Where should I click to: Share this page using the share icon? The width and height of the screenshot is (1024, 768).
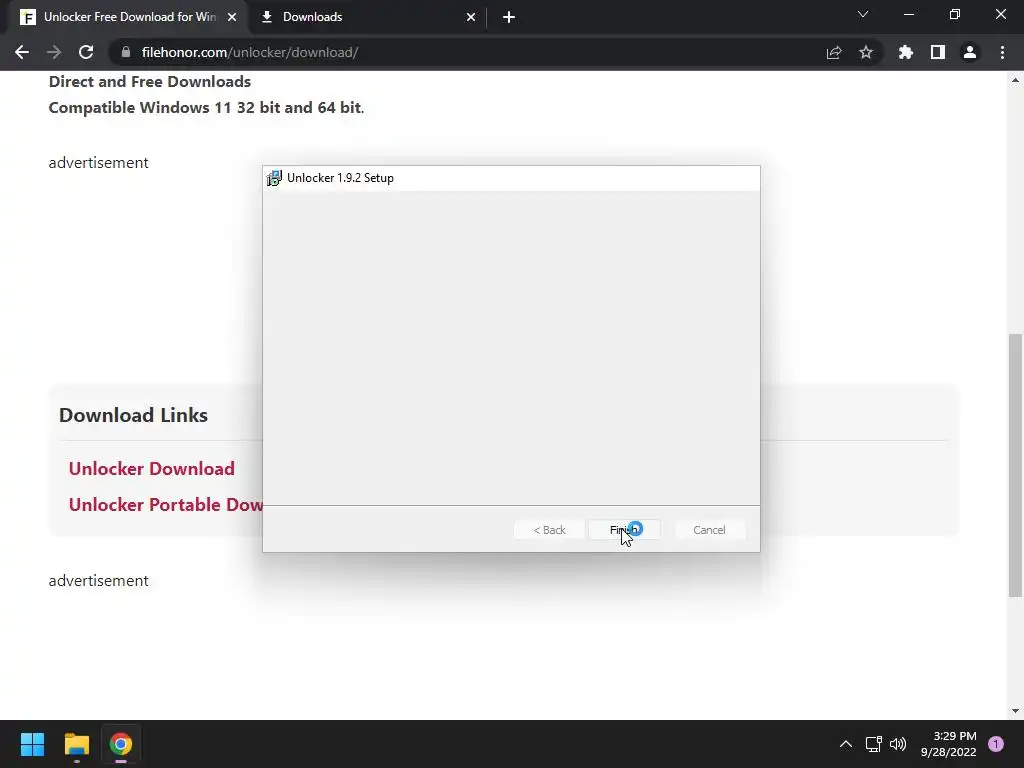click(834, 52)
